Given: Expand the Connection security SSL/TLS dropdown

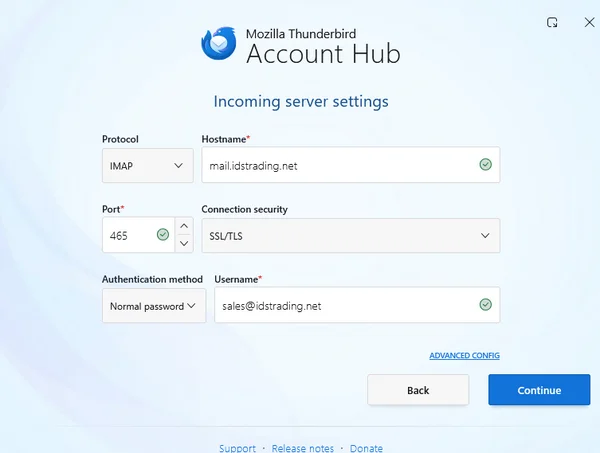Looking at the screenshot, I should tap(350, 235).
